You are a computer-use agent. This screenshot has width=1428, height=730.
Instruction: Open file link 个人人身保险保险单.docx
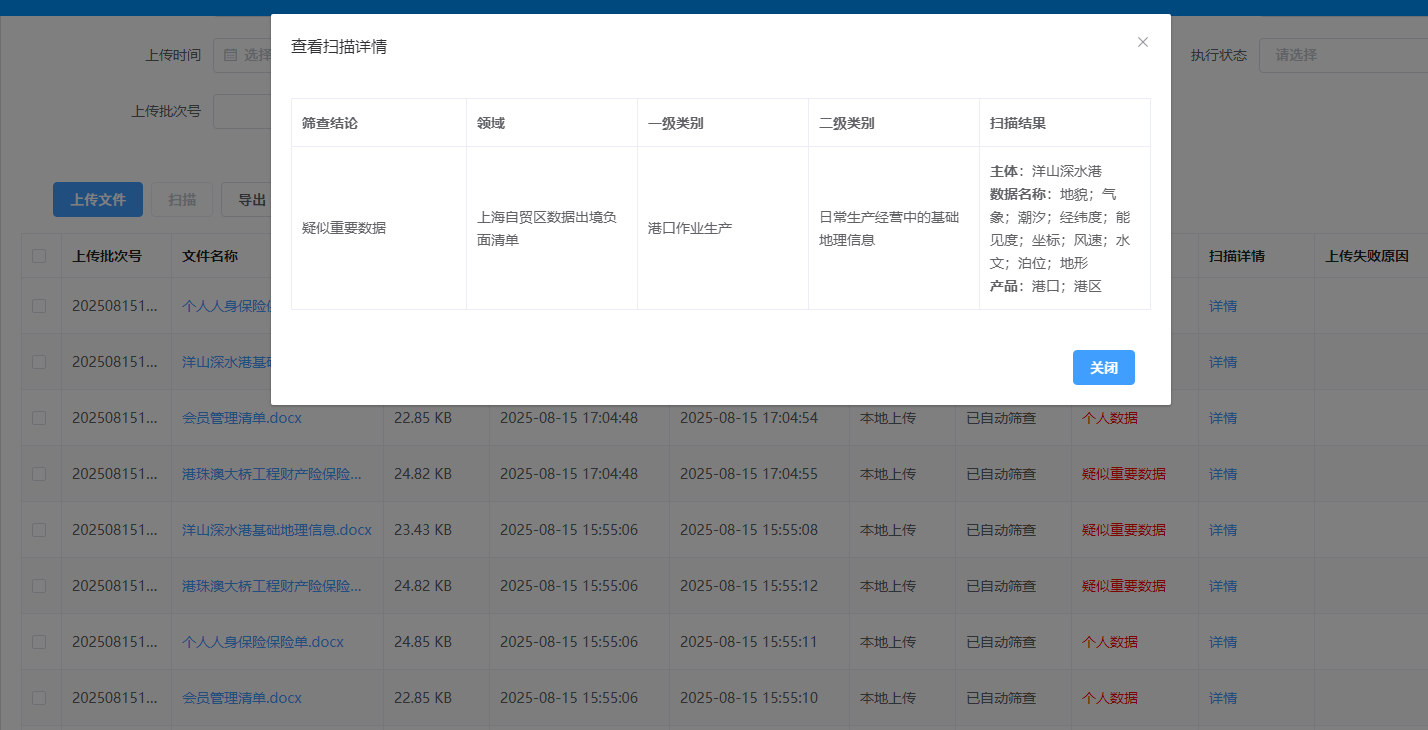click(263, 642)
